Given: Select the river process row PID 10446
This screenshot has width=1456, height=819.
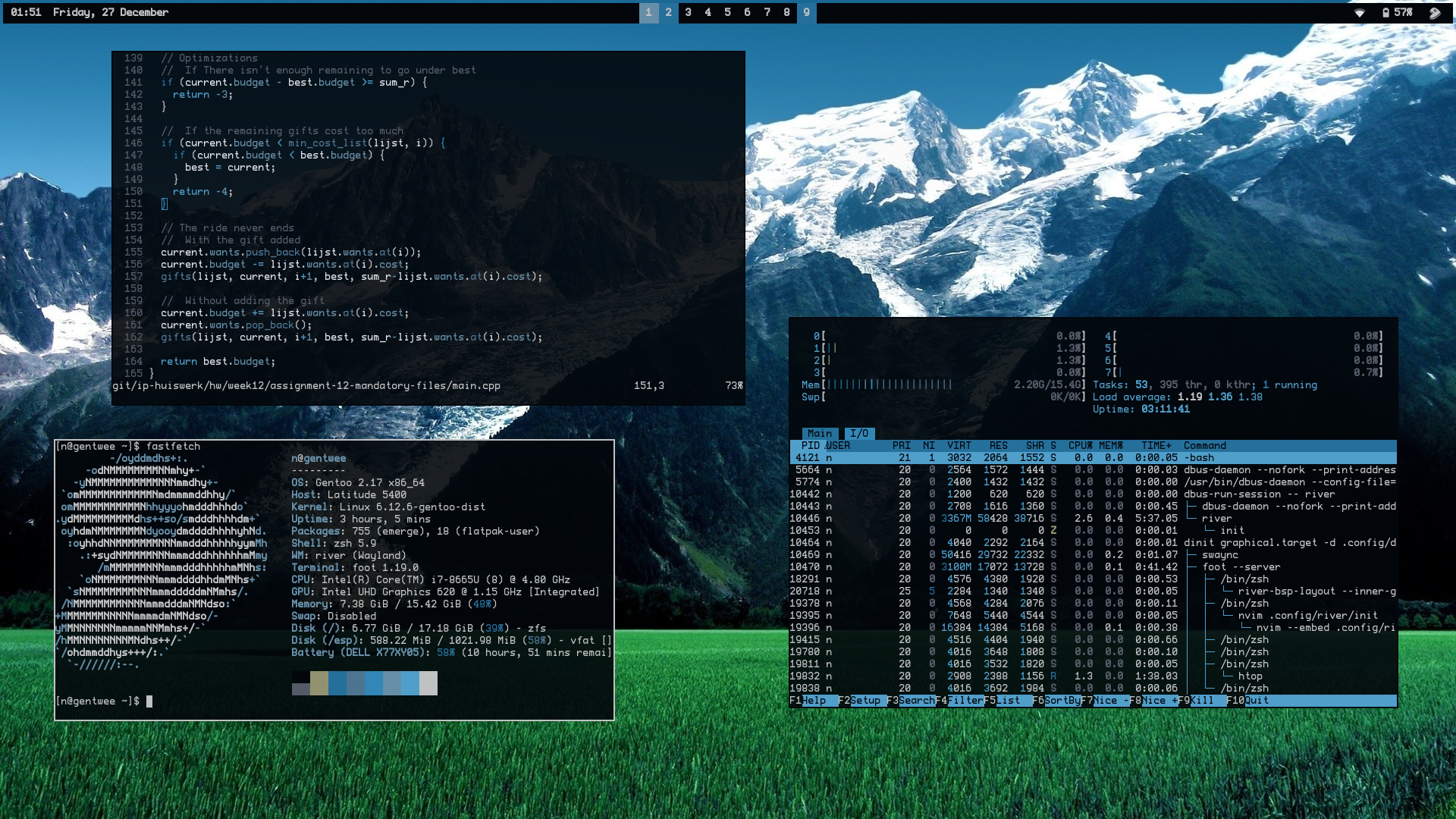Looking at the screenshot, I should tap(1093, 519).
